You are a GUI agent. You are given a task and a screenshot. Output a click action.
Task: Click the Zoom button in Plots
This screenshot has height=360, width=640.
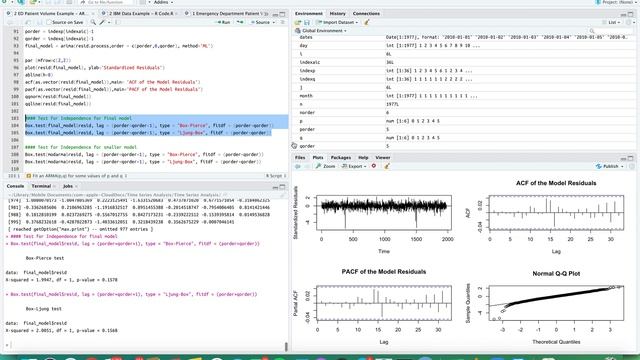tap(326, 166)
